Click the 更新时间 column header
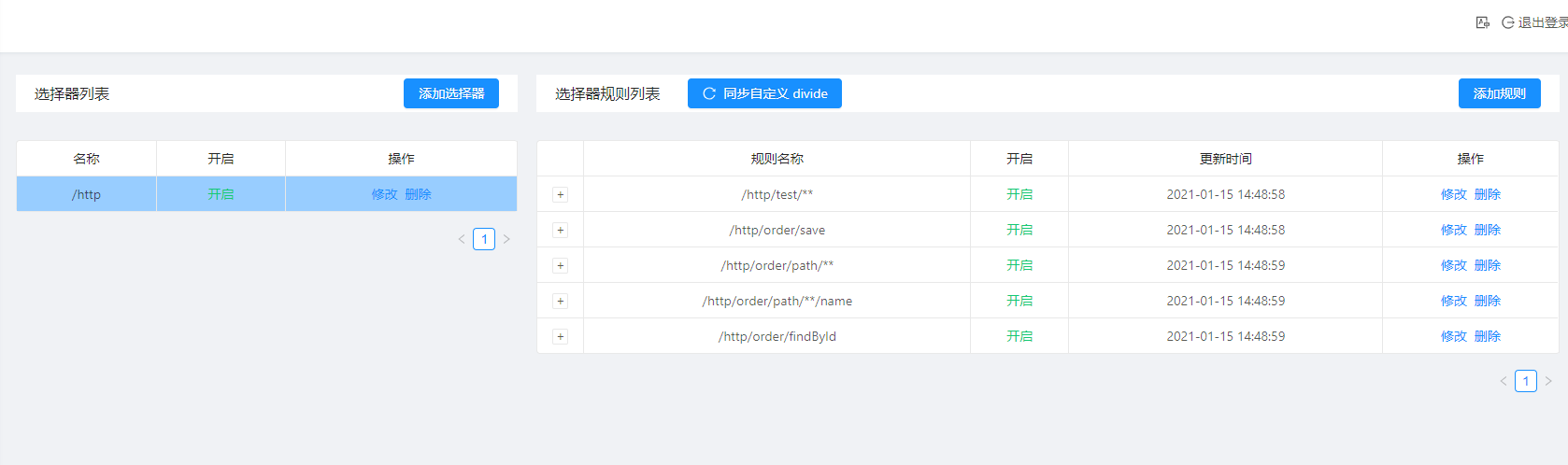The height and width of the screenshot is (465, 1568). point(1225,159)
